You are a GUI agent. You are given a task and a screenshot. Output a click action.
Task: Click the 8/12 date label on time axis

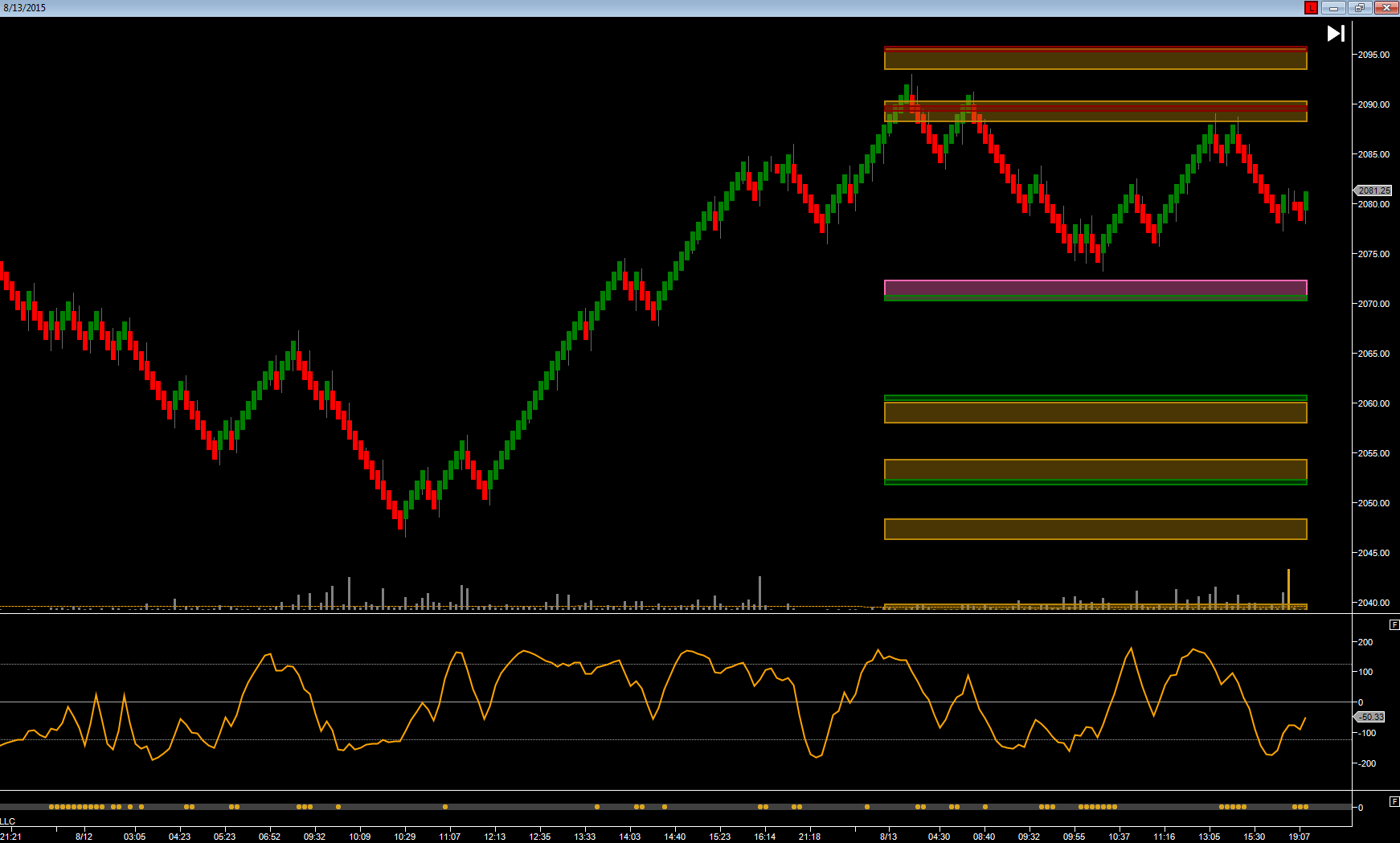click(x=84, y=837)
